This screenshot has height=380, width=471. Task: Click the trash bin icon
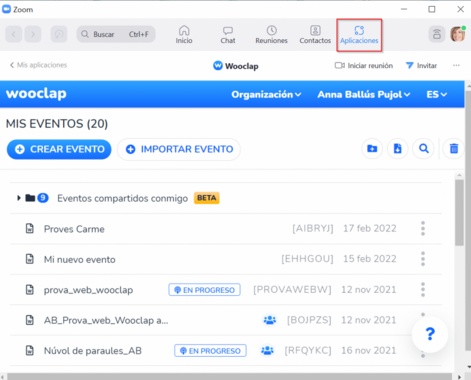pos(454,149)
